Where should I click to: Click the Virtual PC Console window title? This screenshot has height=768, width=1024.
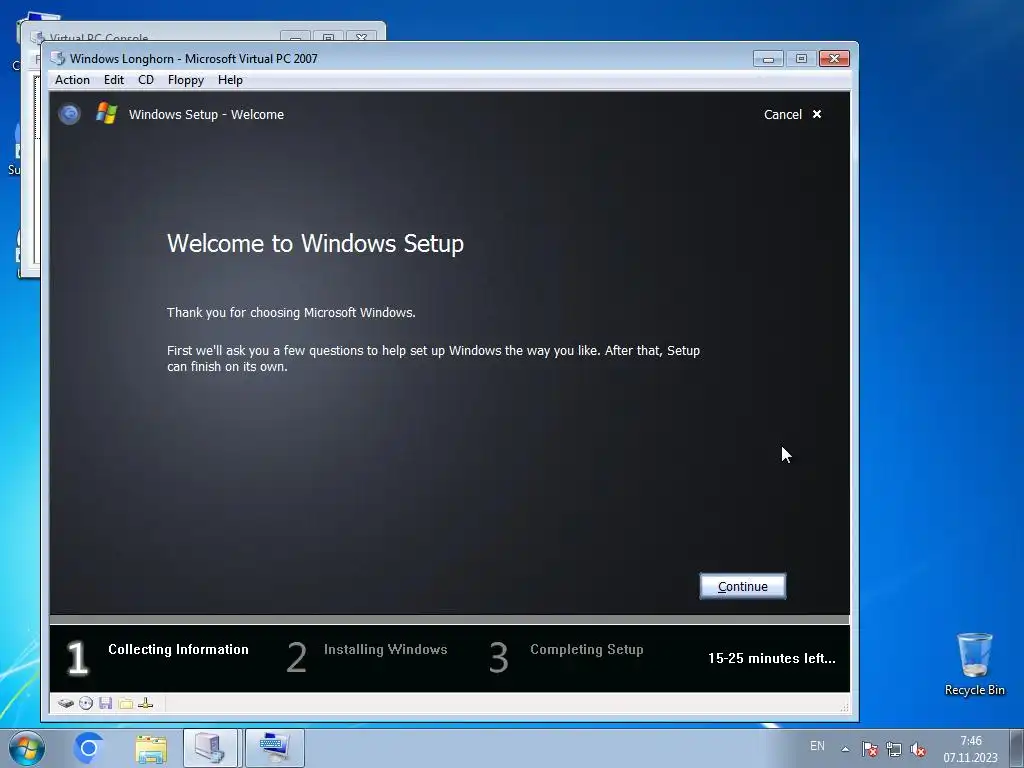pos(99,37)
